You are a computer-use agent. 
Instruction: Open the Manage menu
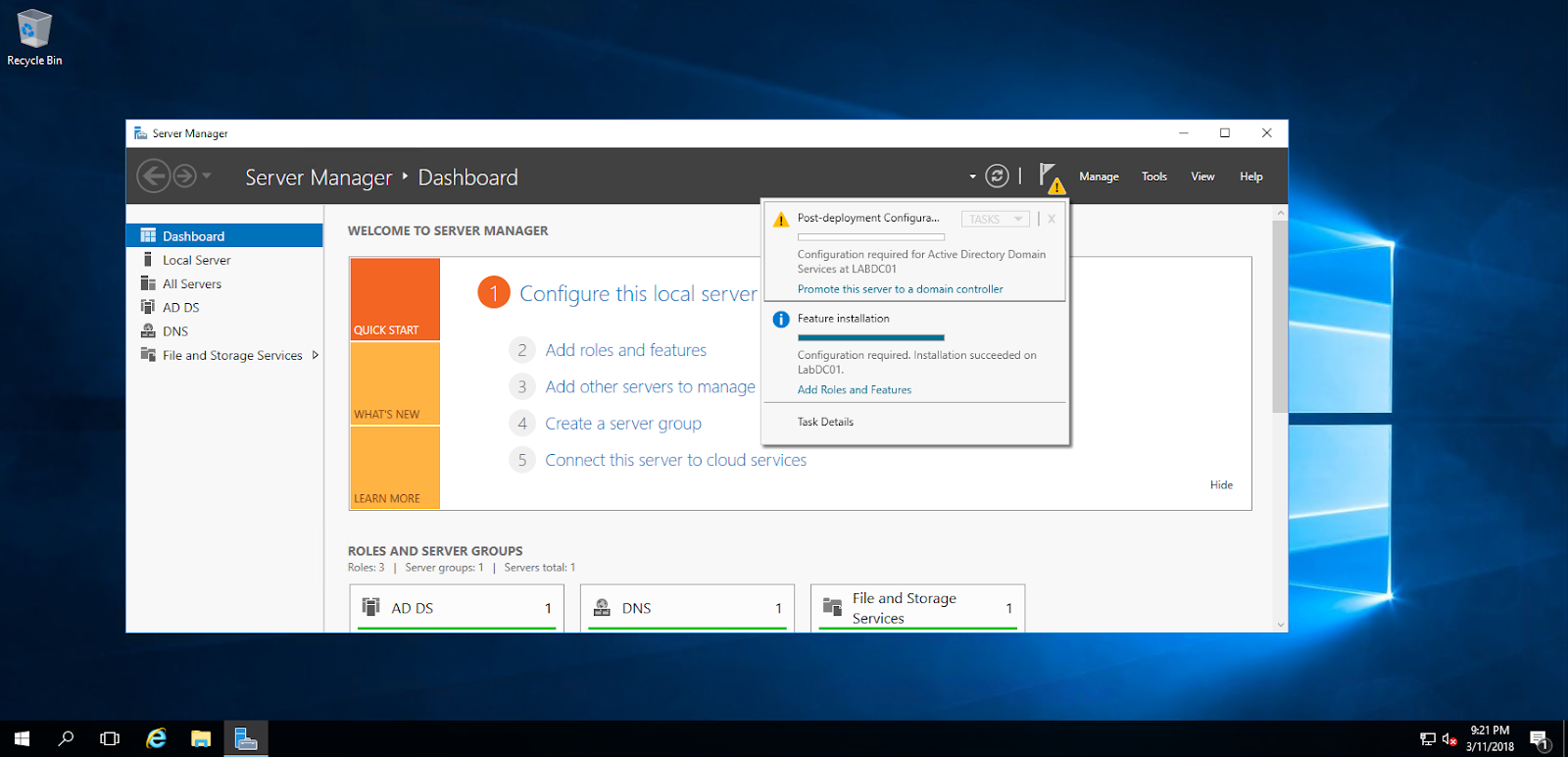1099,177
